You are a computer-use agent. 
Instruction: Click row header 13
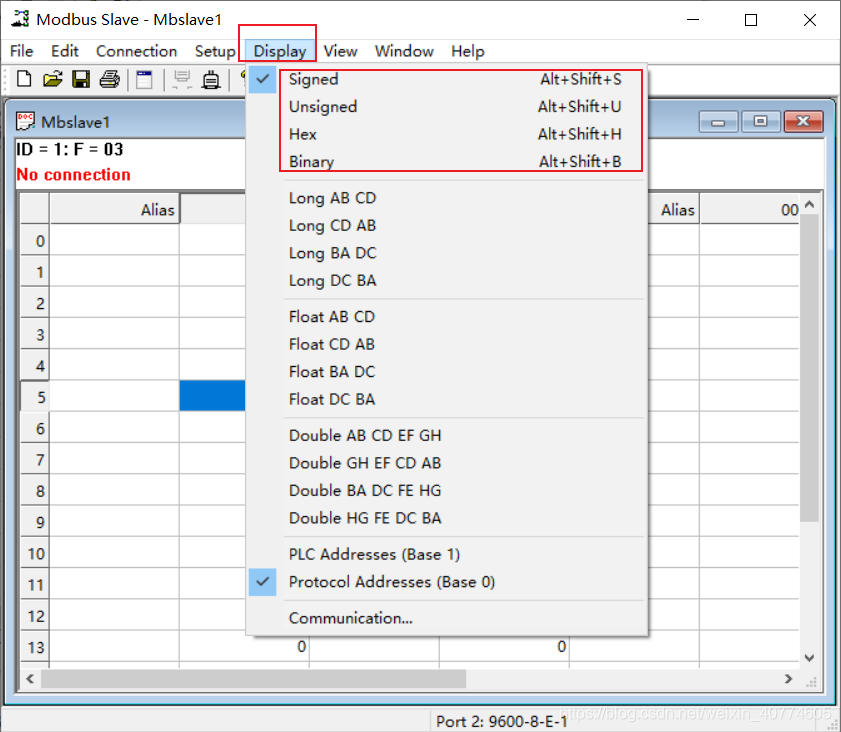35,647
